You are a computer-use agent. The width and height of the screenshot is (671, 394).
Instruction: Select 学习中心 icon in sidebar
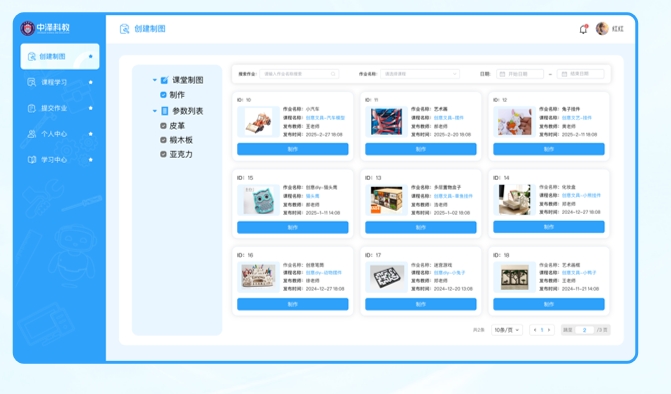tap(31, 160)
